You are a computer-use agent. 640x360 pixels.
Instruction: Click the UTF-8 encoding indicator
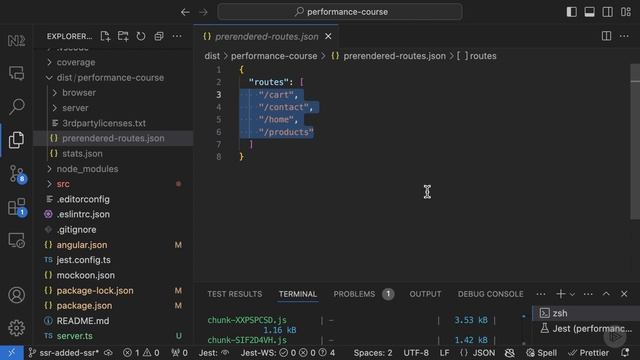(416, 353)
